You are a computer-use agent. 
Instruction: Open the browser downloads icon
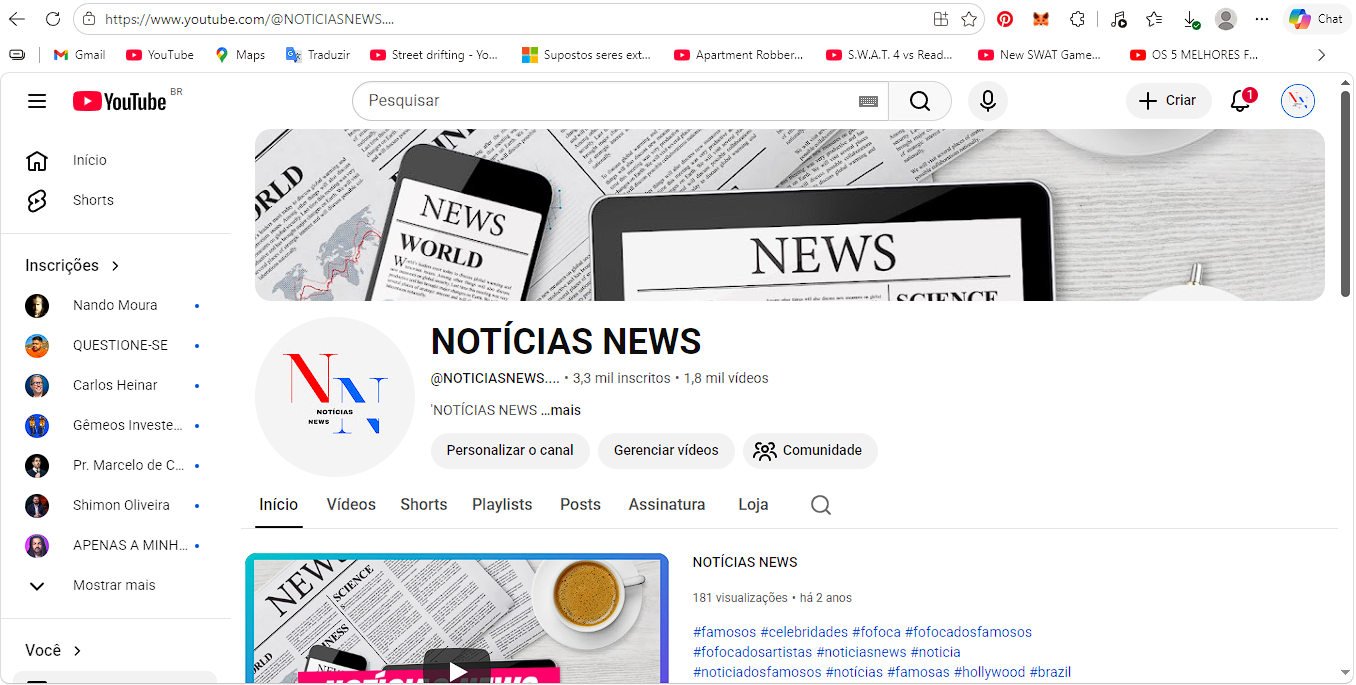pos(1190,19)
